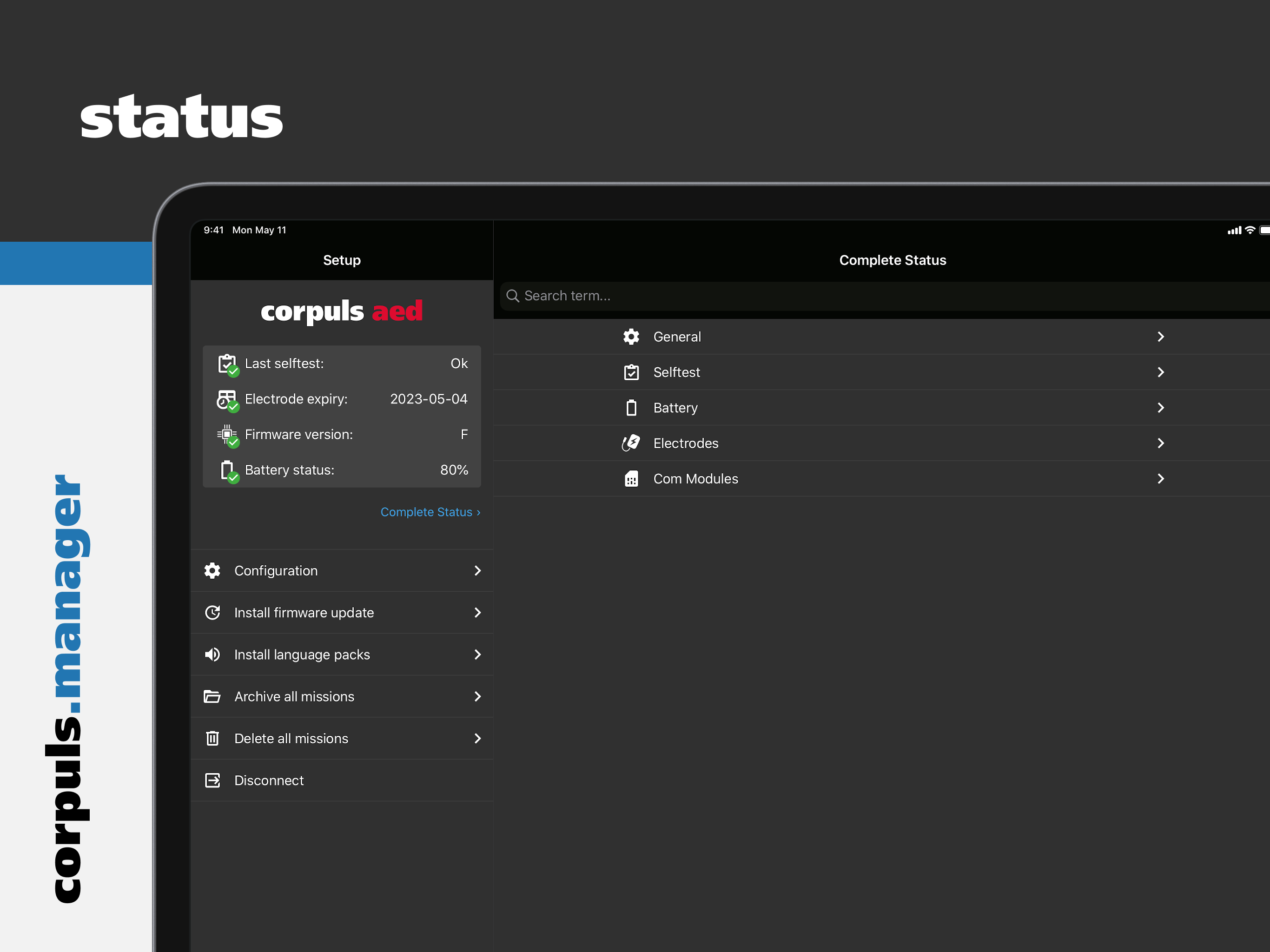Screen dimensions: 1270x952
Task: Click the Battery icon in Complete Status
Action: (632, 408)
